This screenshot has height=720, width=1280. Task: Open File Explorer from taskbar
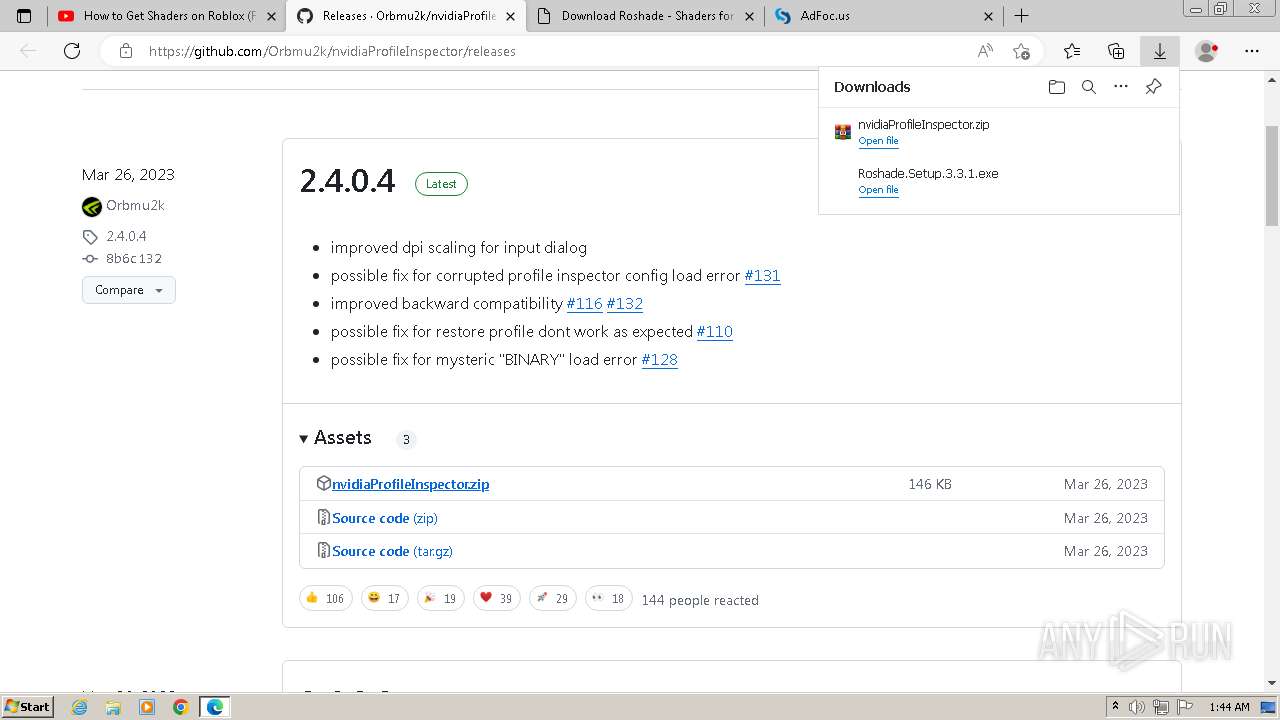click(x=113, y=707)
